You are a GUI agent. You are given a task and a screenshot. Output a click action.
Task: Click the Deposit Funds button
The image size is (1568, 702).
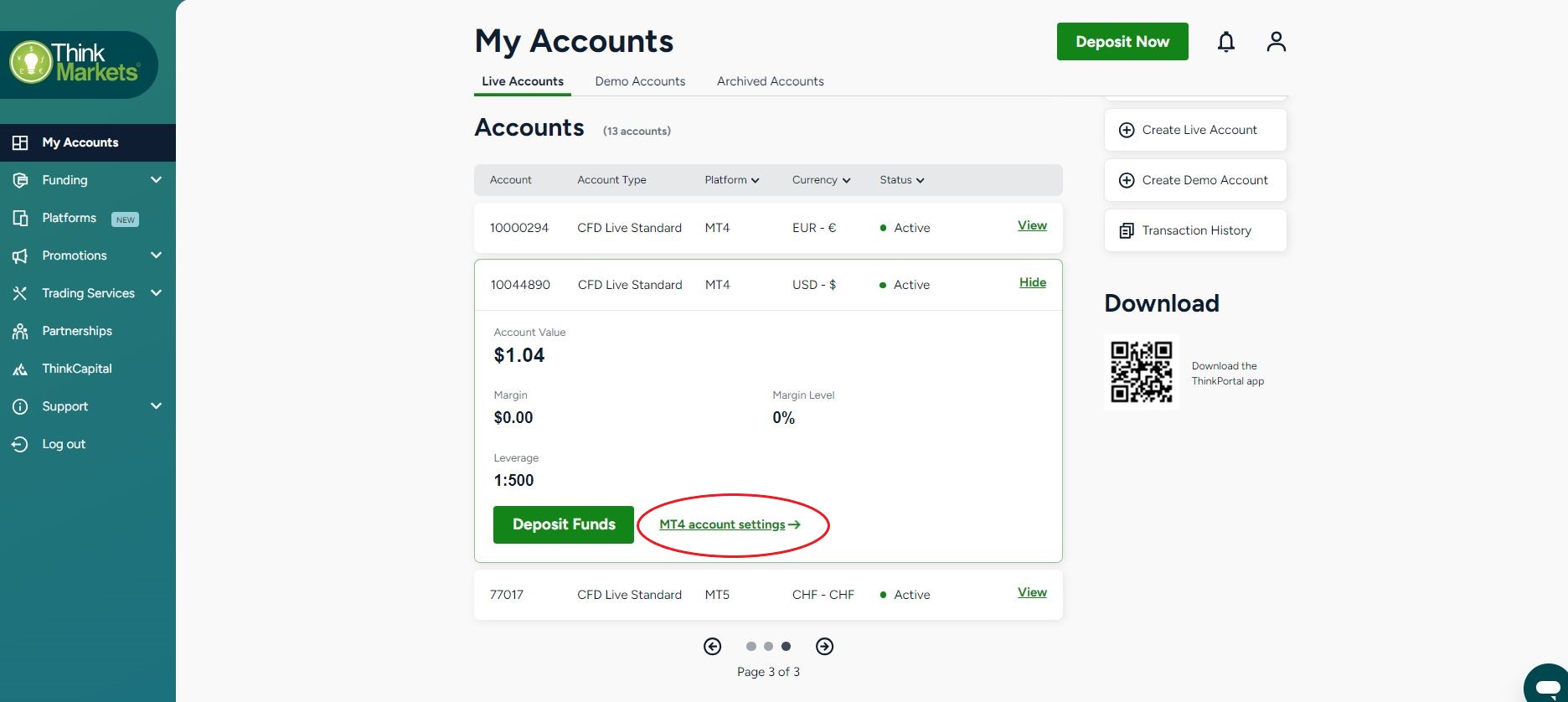[563, 524]
